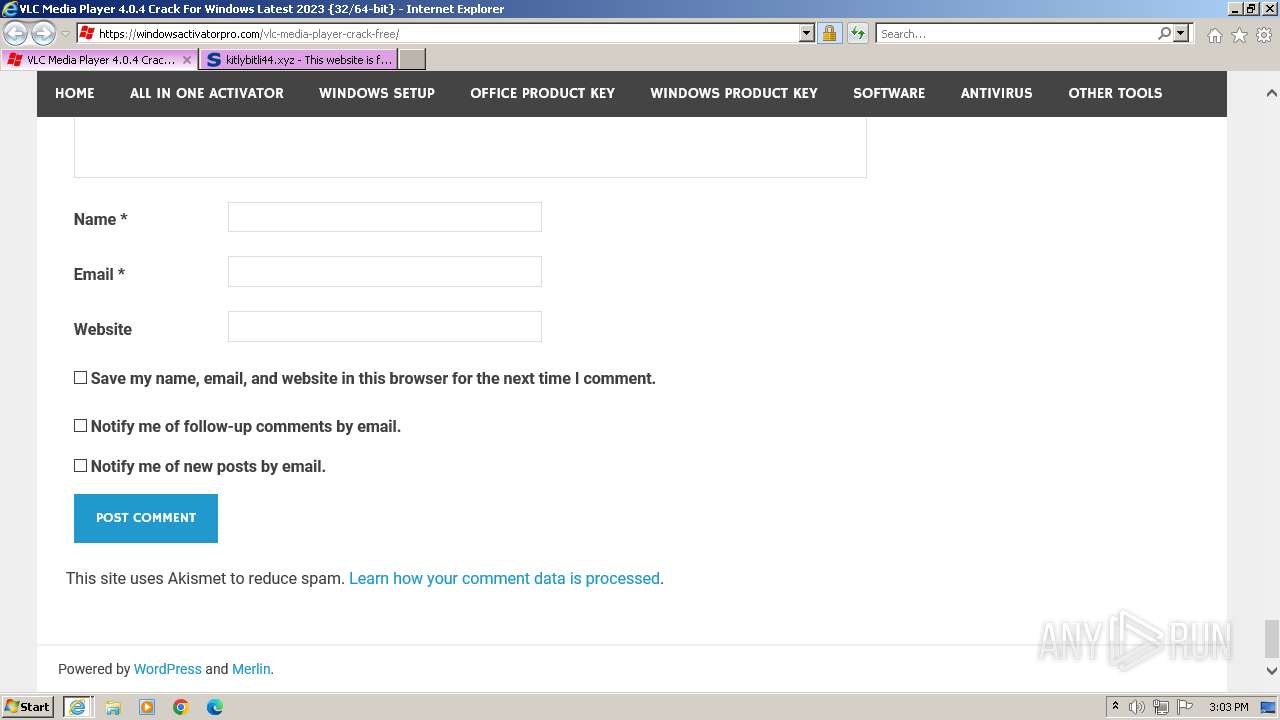
Task: Click the search magnifier icon
Action: pyautogui.click(x=1164, y=34)
